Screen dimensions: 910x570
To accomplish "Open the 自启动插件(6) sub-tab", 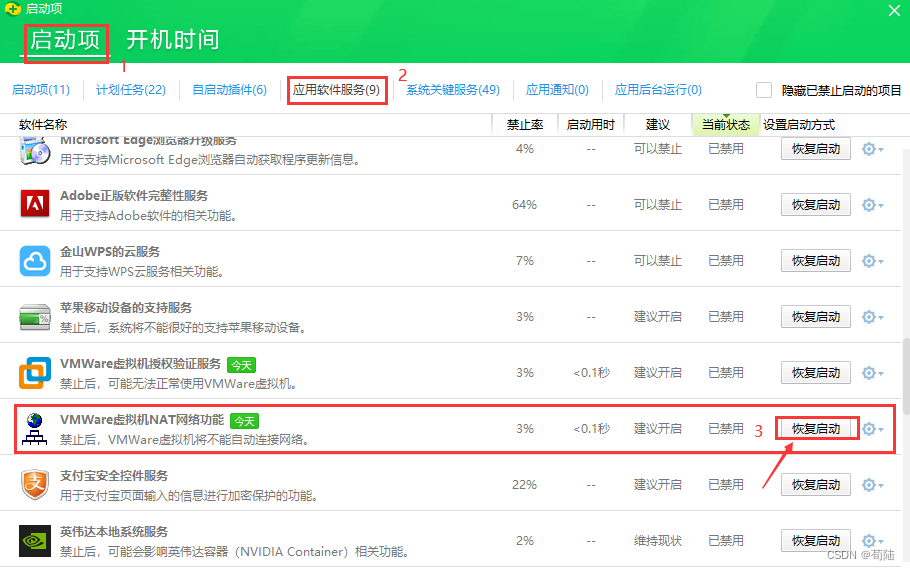I will tap(229, 90).
